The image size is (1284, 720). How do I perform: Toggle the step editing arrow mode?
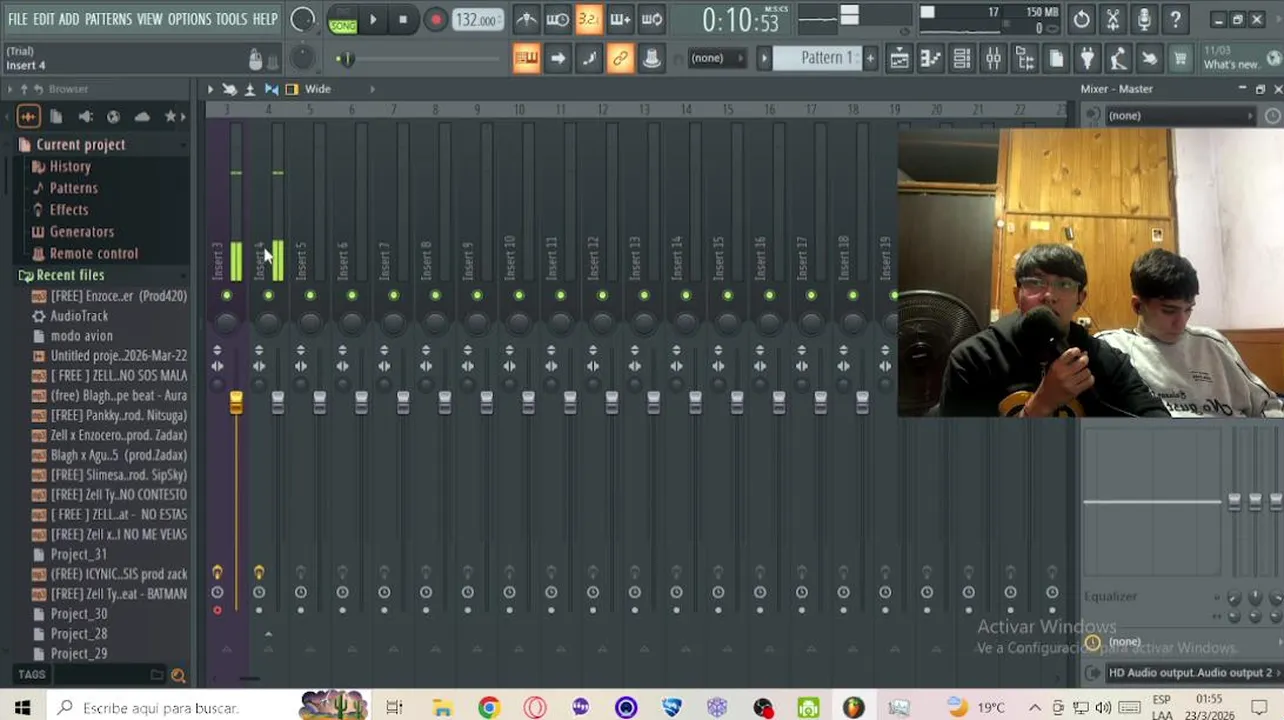pos(558,58)
